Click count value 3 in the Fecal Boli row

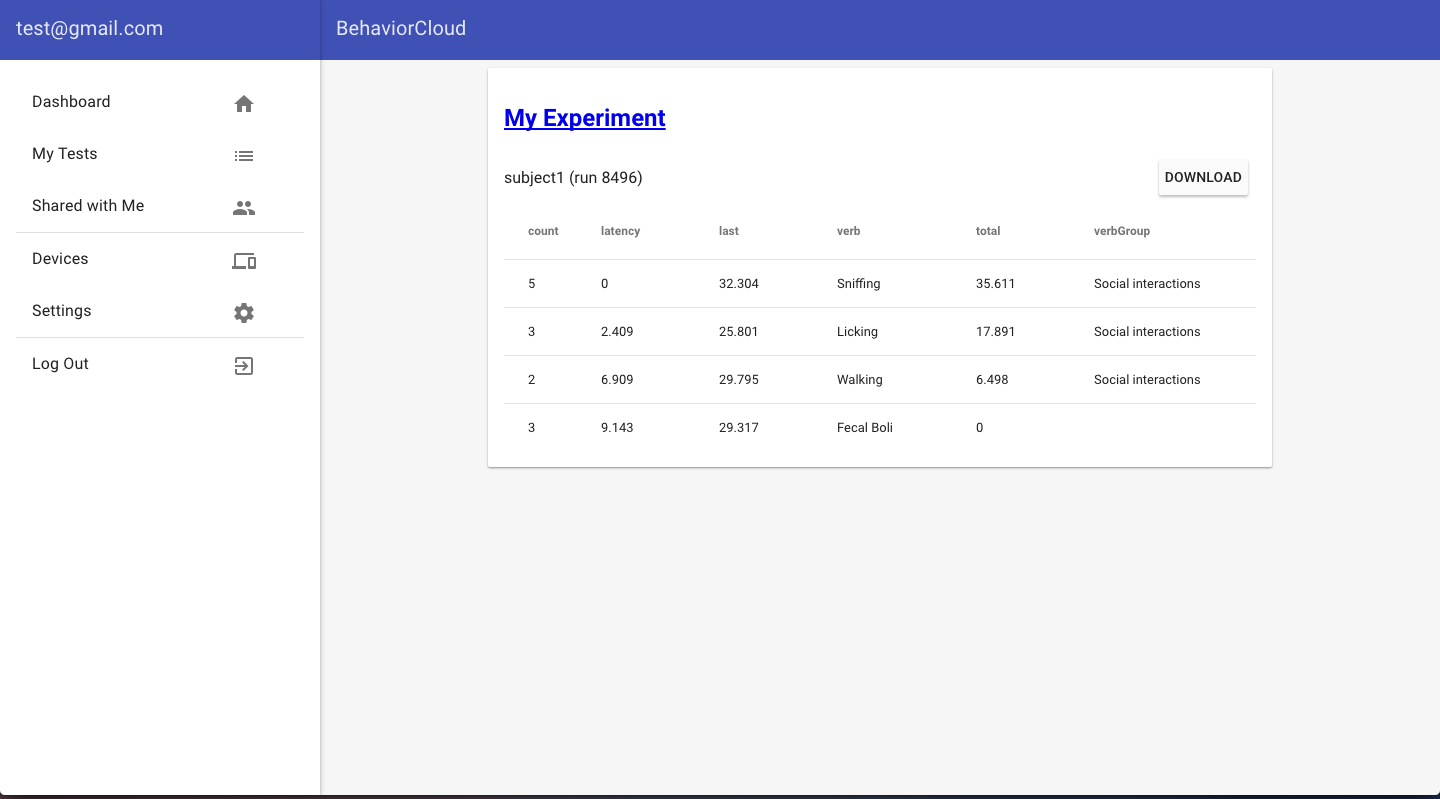pyautogui.click(x=532, y=428)
